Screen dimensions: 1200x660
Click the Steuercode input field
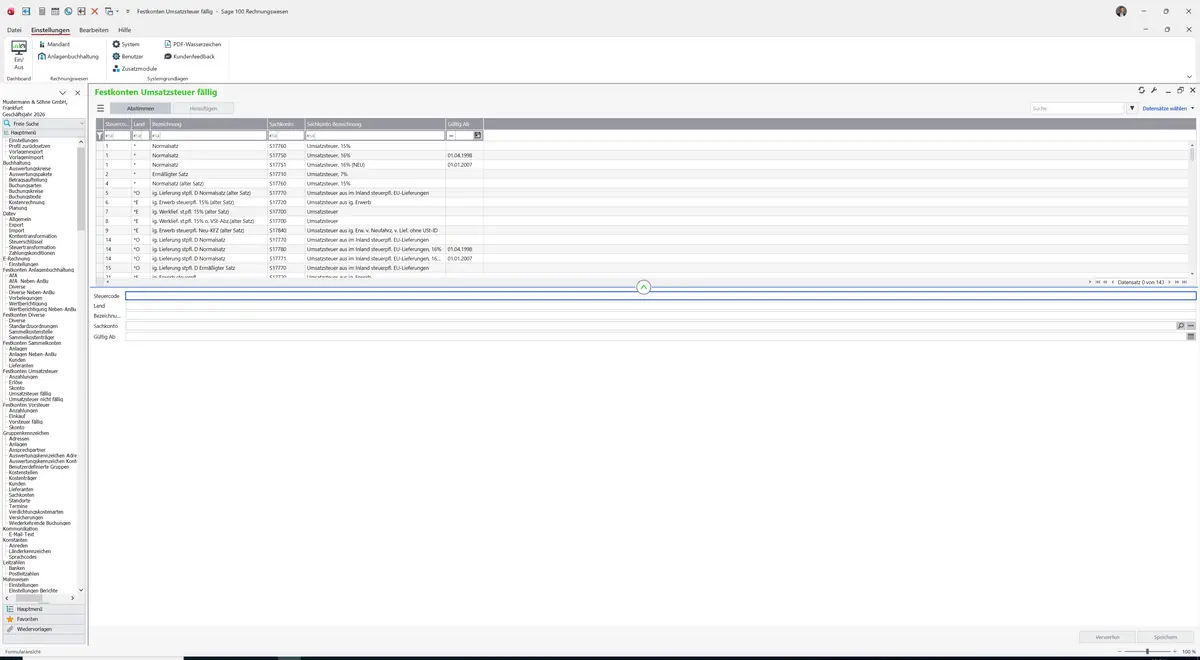660,296
